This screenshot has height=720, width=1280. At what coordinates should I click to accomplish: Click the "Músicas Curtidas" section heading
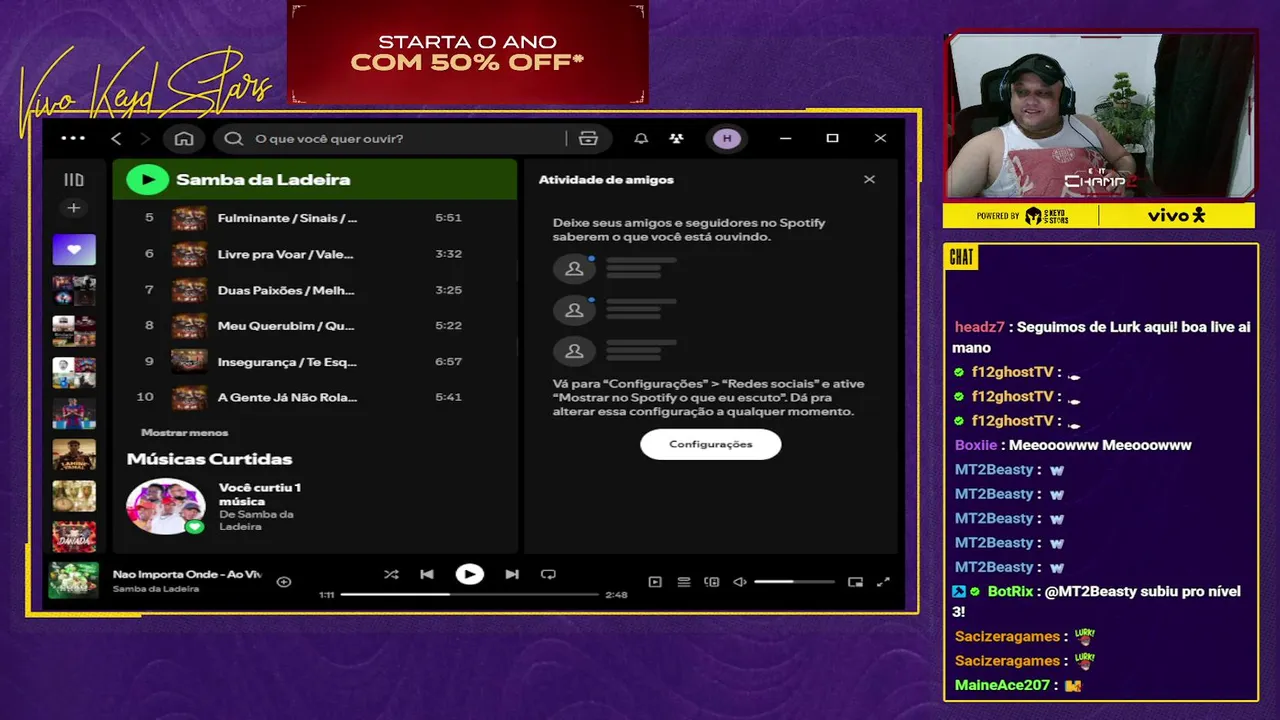pos(210,459)
